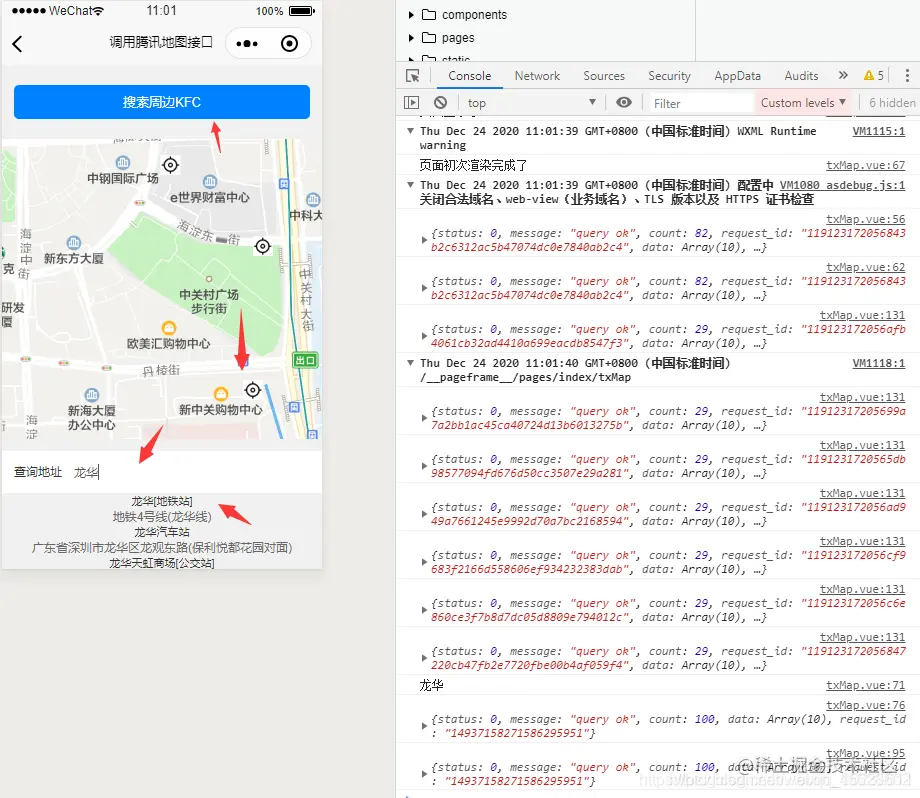Open the txMap.vue:56 source link
The height and width of the screenshot is (798, 920).
tap(865, 219)
